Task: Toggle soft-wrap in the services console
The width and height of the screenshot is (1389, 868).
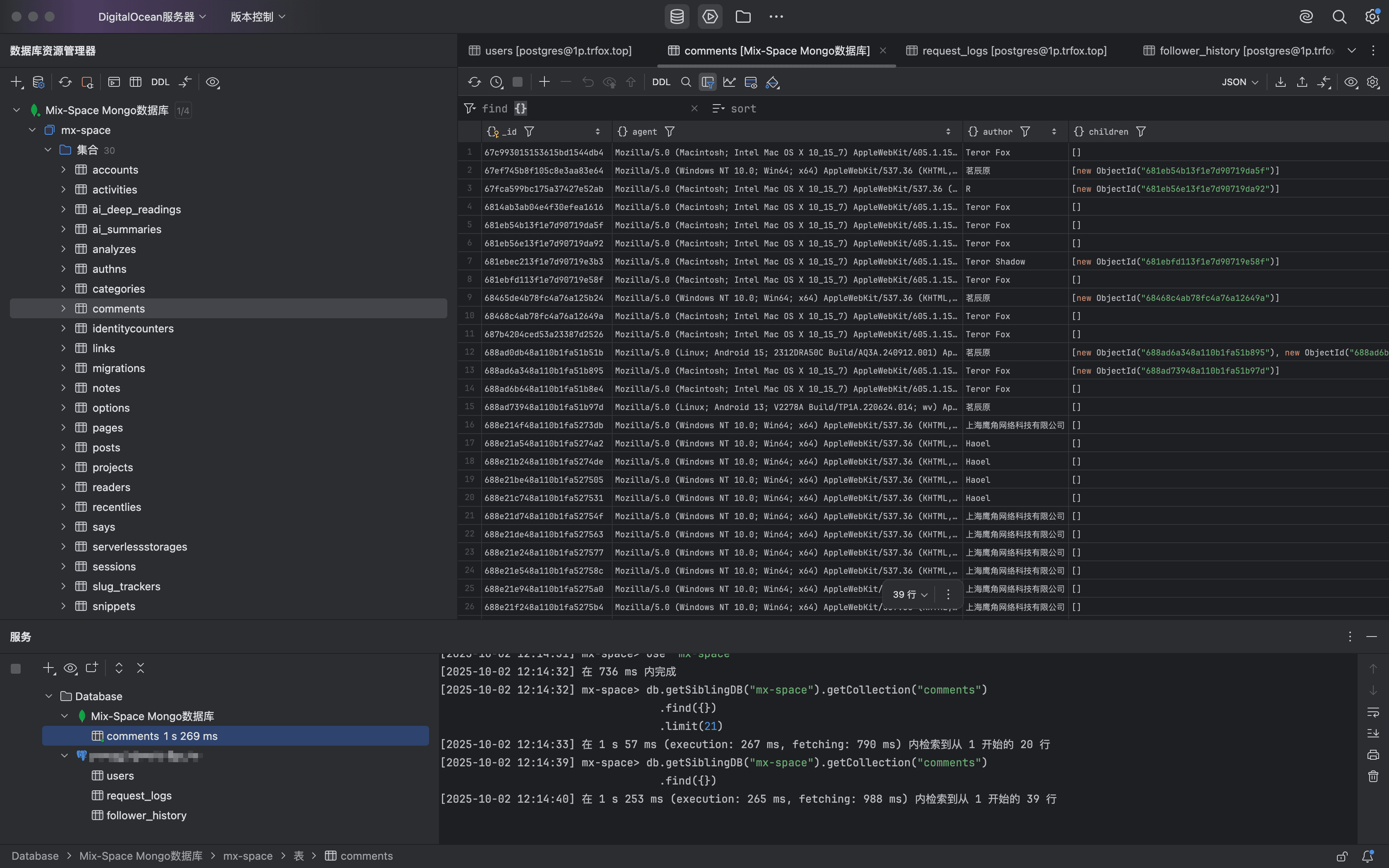Action: [1372, 712]
